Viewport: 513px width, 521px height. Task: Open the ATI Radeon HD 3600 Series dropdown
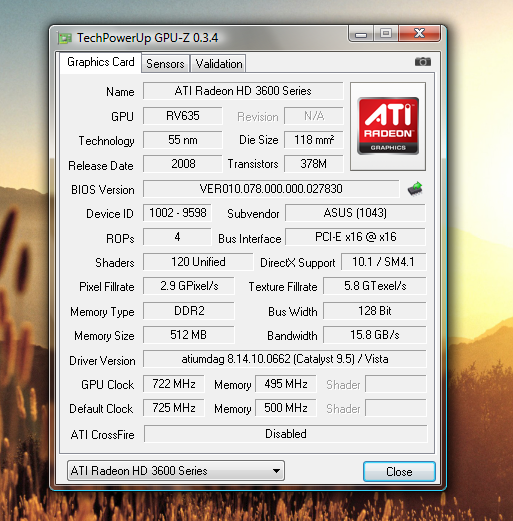coord(176,471)
